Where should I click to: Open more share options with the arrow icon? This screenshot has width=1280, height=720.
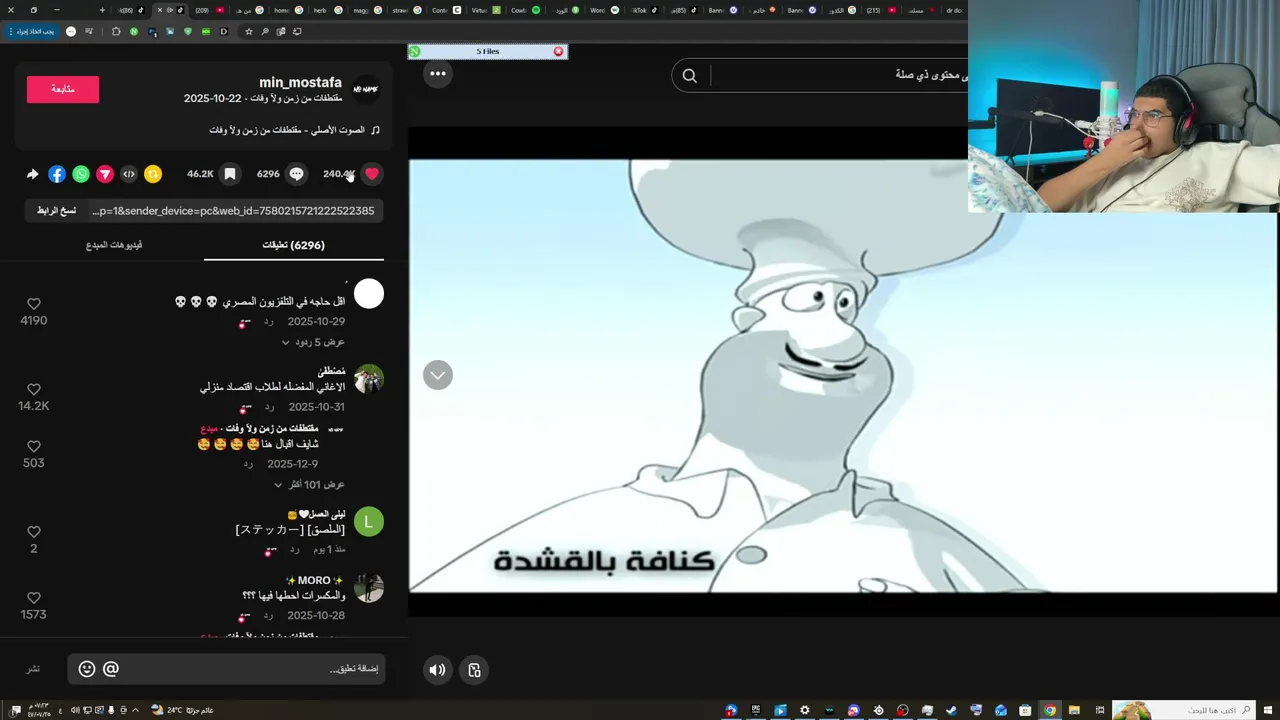32,174
